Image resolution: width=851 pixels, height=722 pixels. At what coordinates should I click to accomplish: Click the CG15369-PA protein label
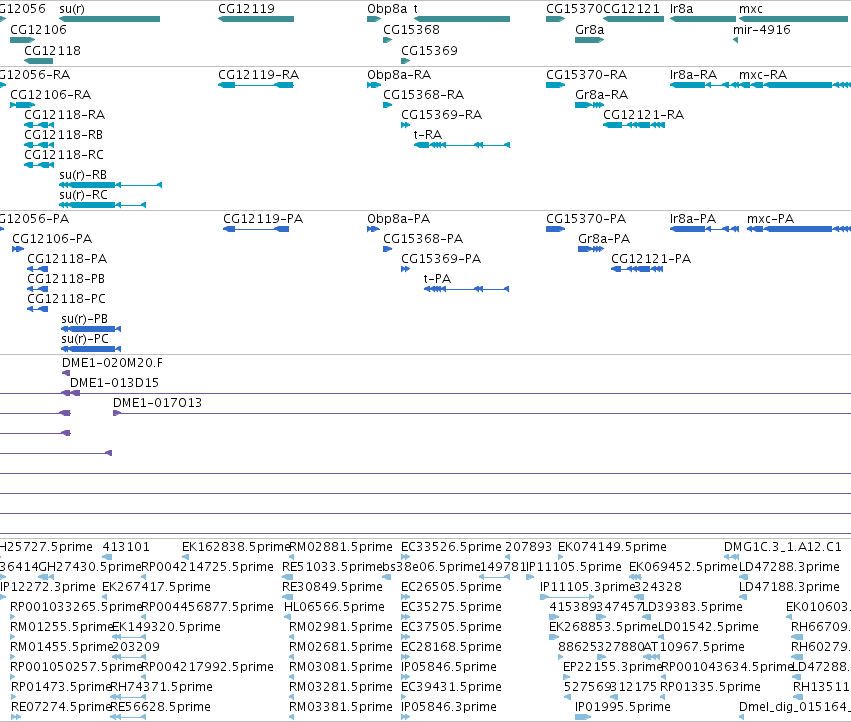[441, 259]
